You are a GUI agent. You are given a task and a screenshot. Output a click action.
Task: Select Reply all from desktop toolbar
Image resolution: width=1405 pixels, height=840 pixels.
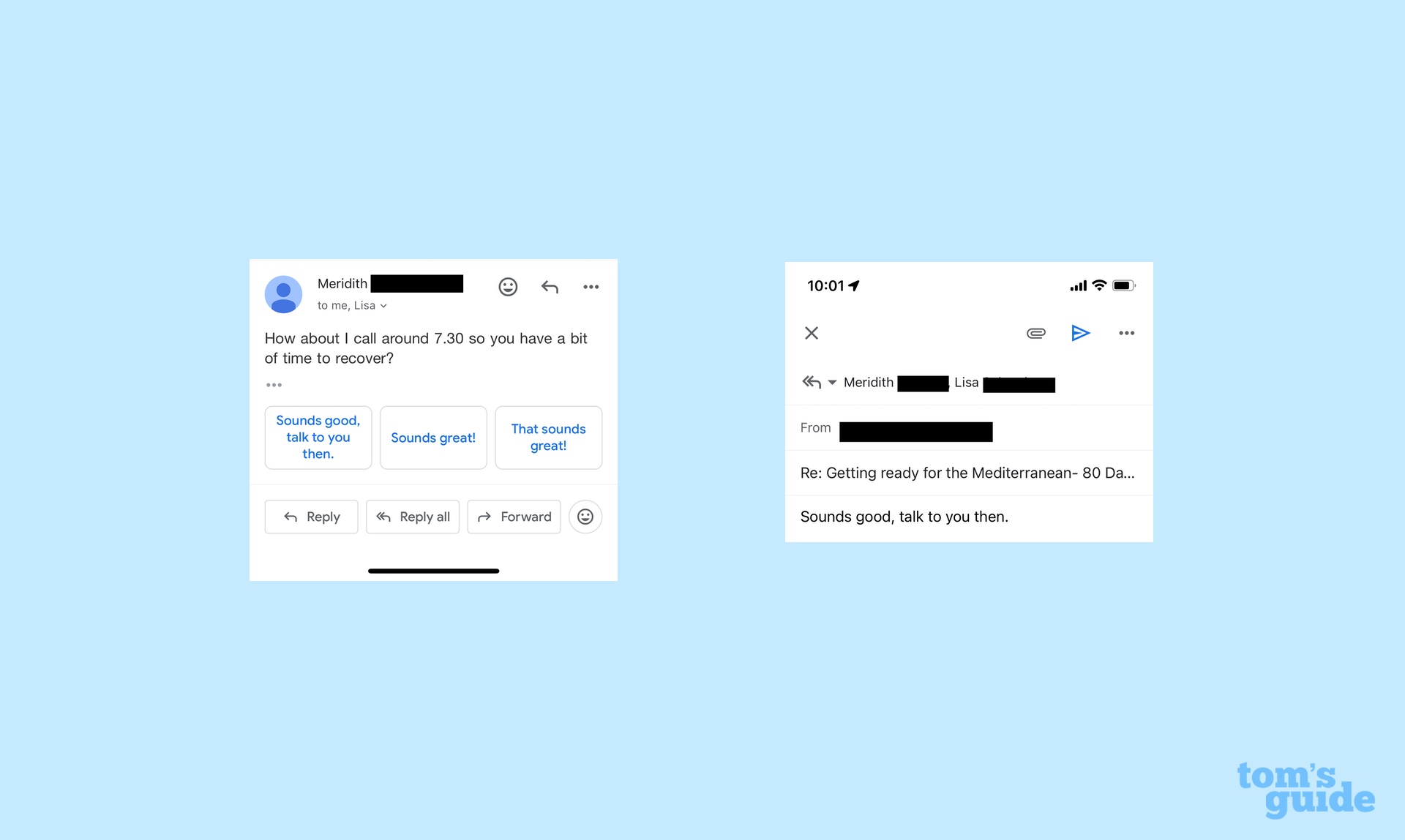(x=412, y=516)
